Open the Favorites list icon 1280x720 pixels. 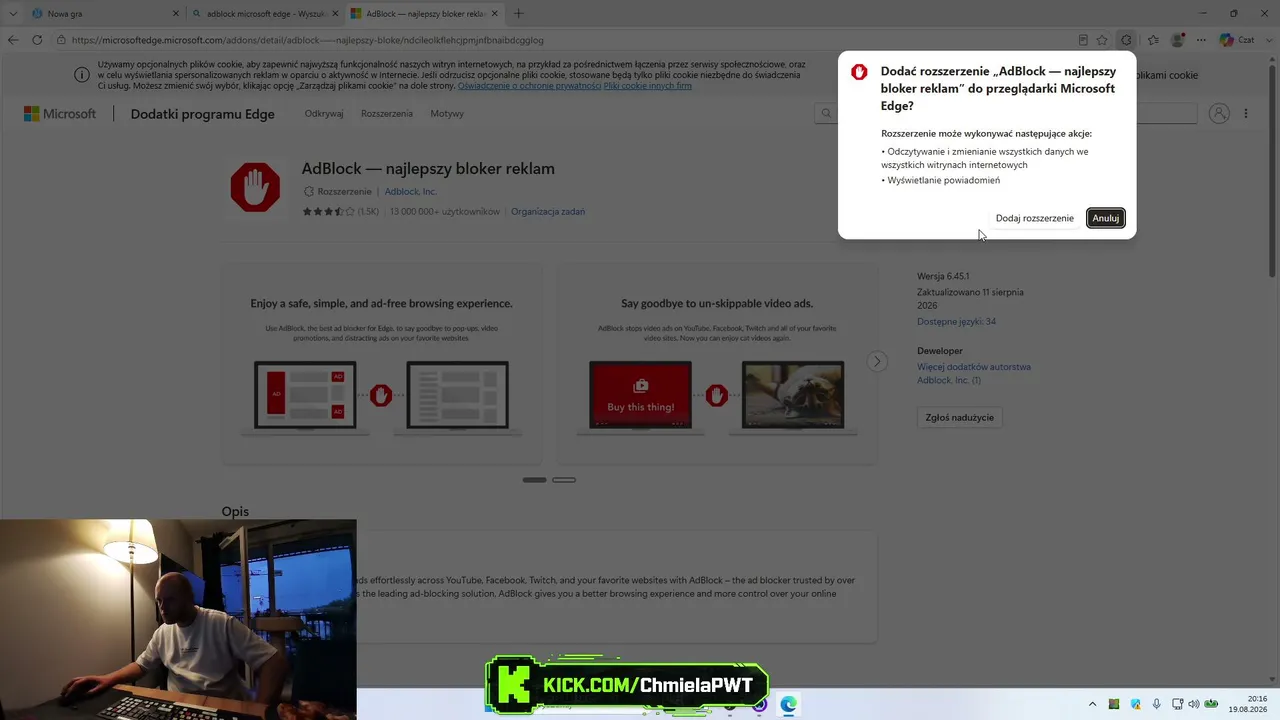pos(1153,40)
